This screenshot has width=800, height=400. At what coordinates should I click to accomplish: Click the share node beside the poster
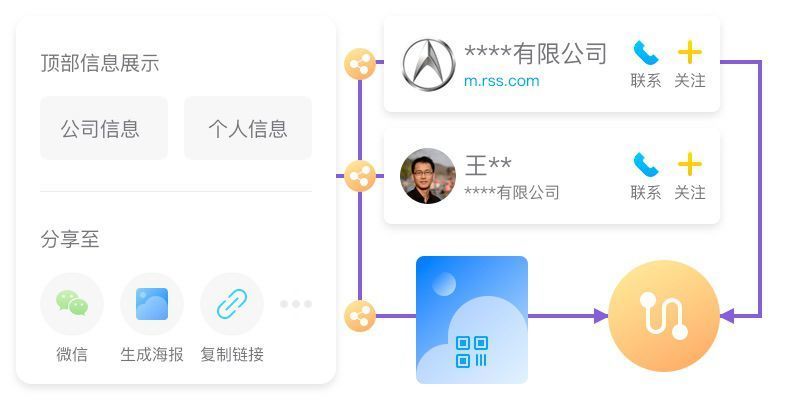[360, 316]
